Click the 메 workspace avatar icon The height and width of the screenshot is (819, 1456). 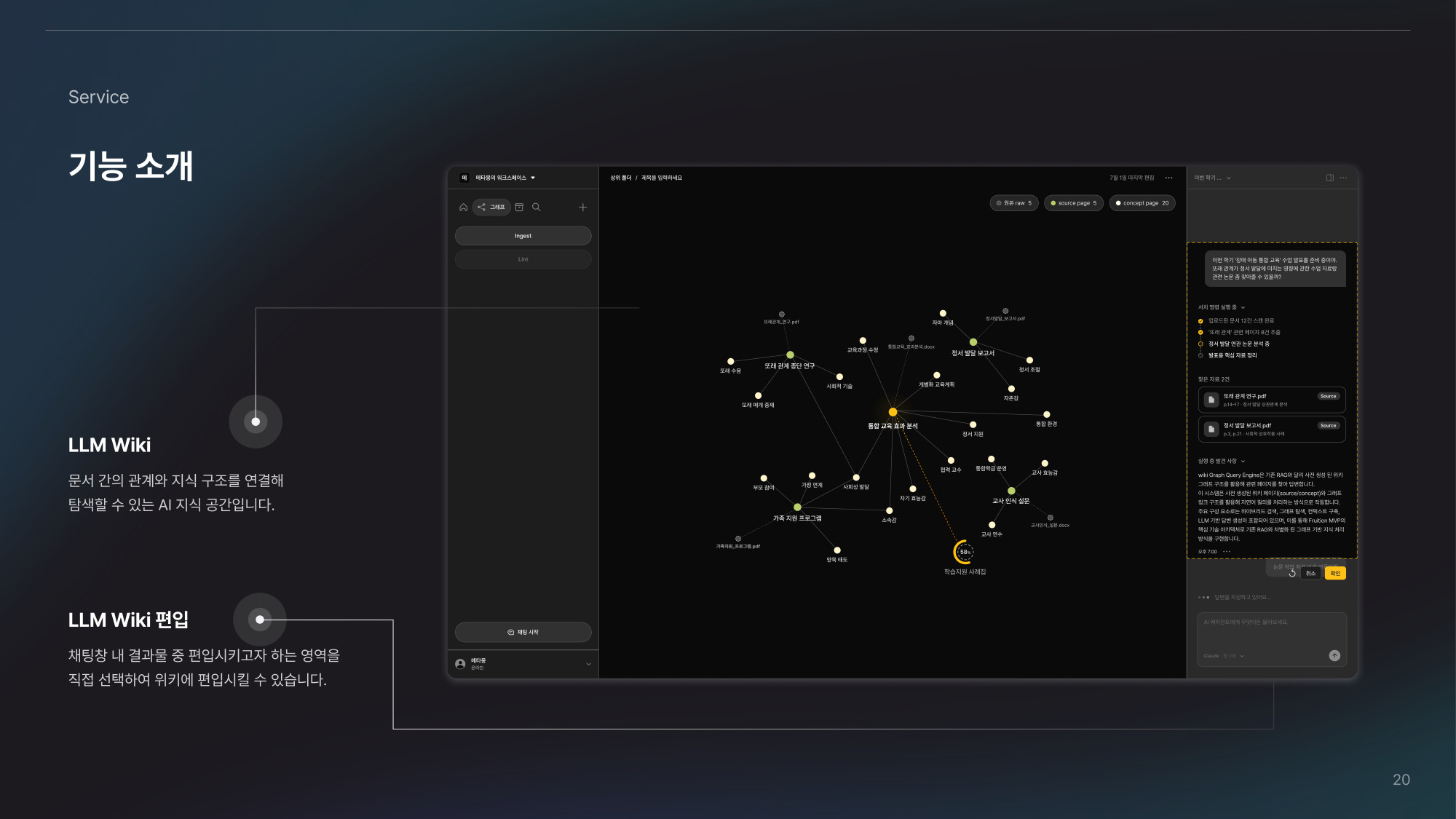[464, 178]
